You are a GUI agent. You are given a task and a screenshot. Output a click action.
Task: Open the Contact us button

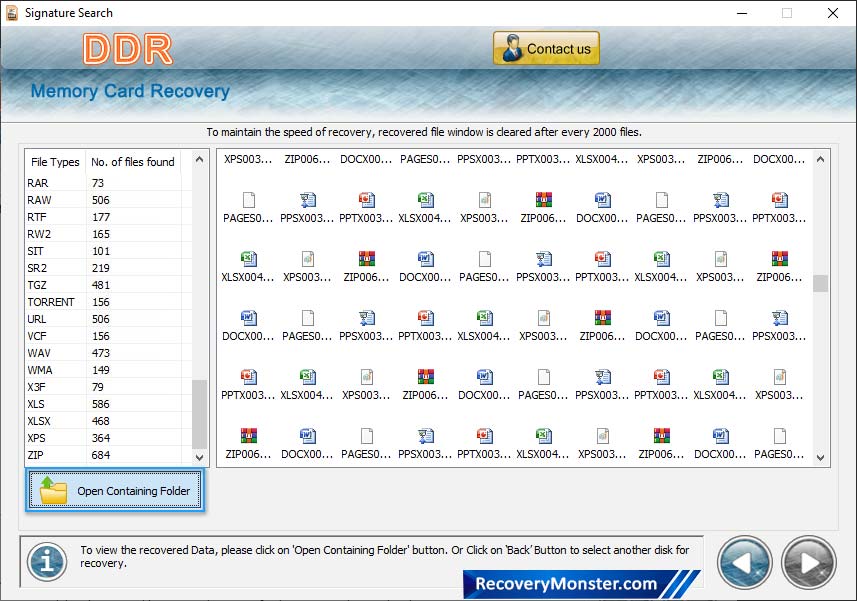[x=546, y=48]
